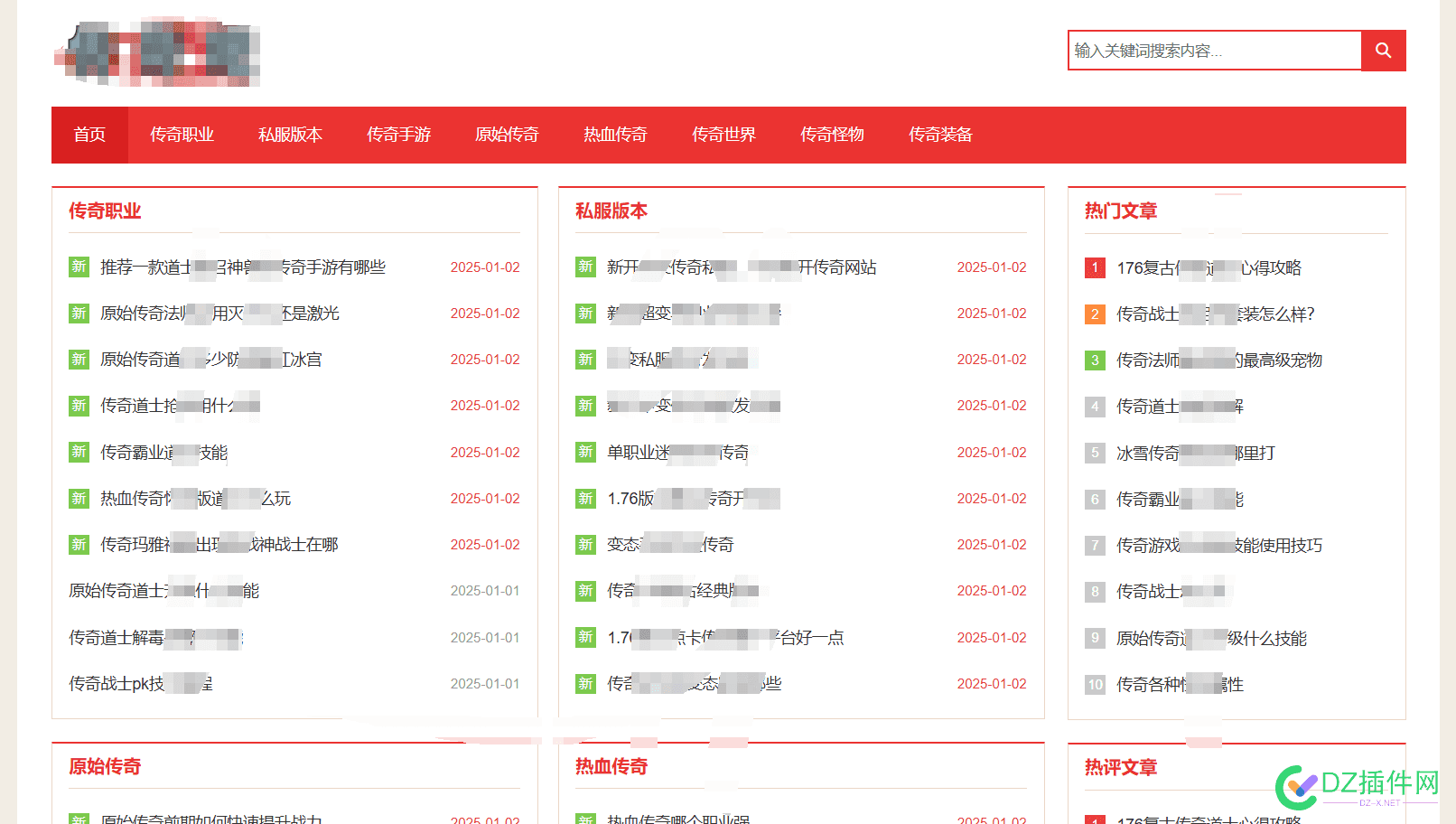Open article starting 传奇道士抢

pos(180,406)
